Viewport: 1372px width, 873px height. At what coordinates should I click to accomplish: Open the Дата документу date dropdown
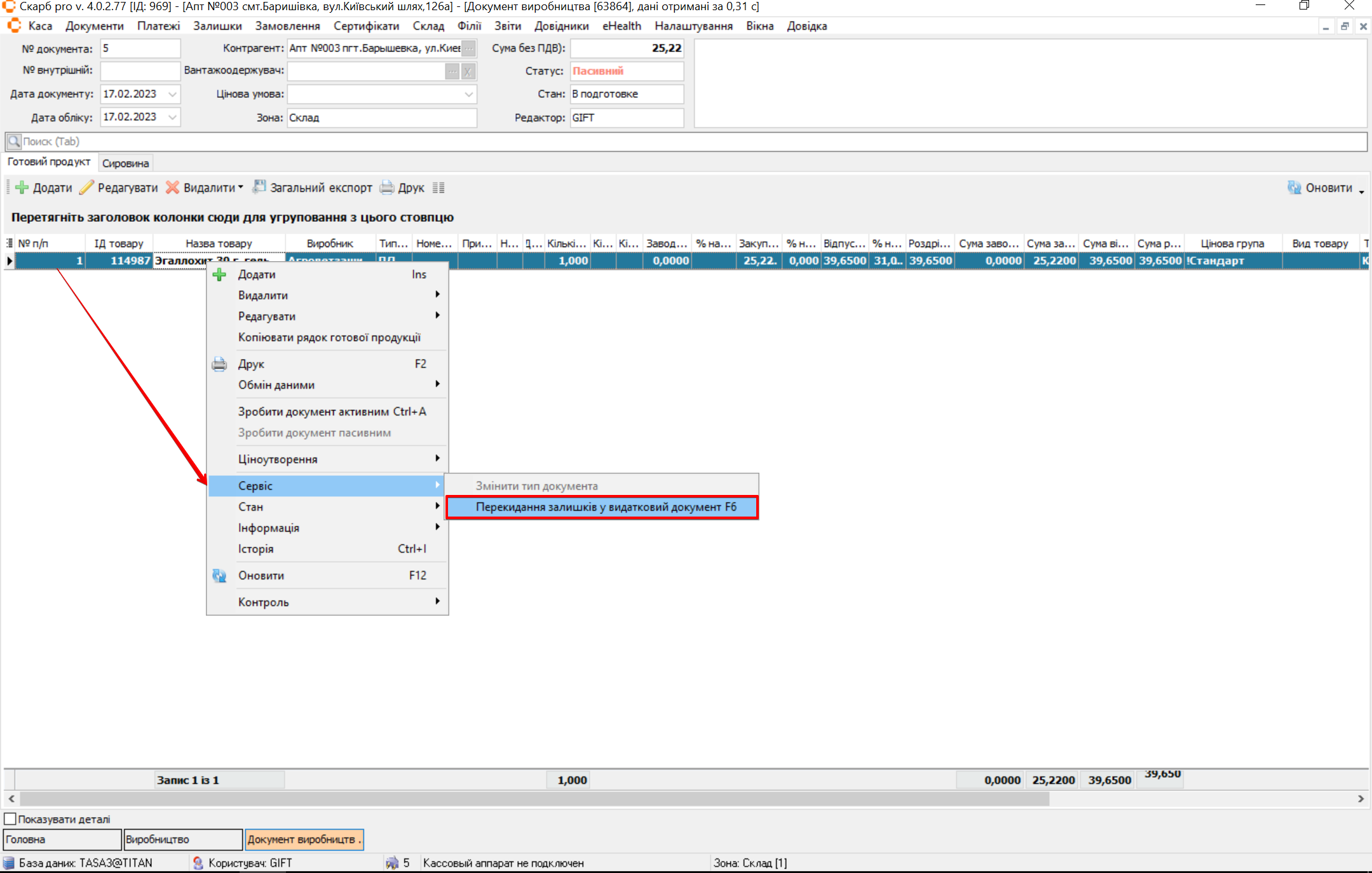pos(172,94)
